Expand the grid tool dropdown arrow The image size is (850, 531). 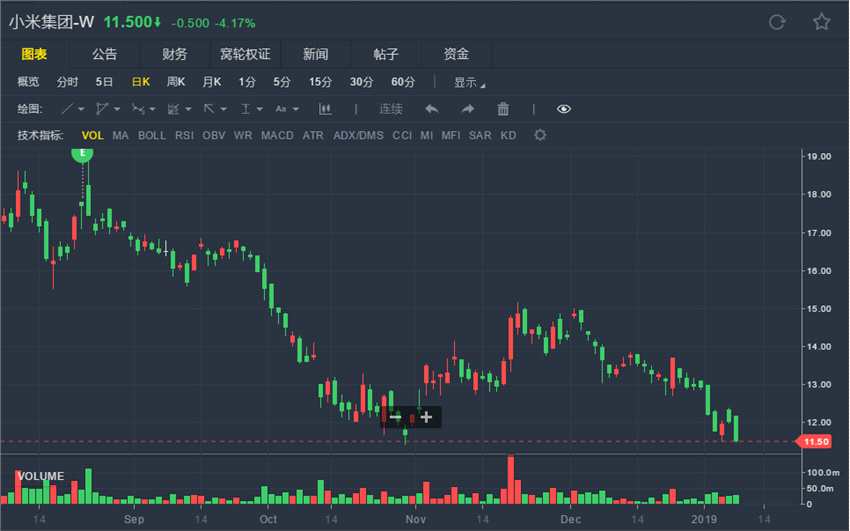(188, 109)
